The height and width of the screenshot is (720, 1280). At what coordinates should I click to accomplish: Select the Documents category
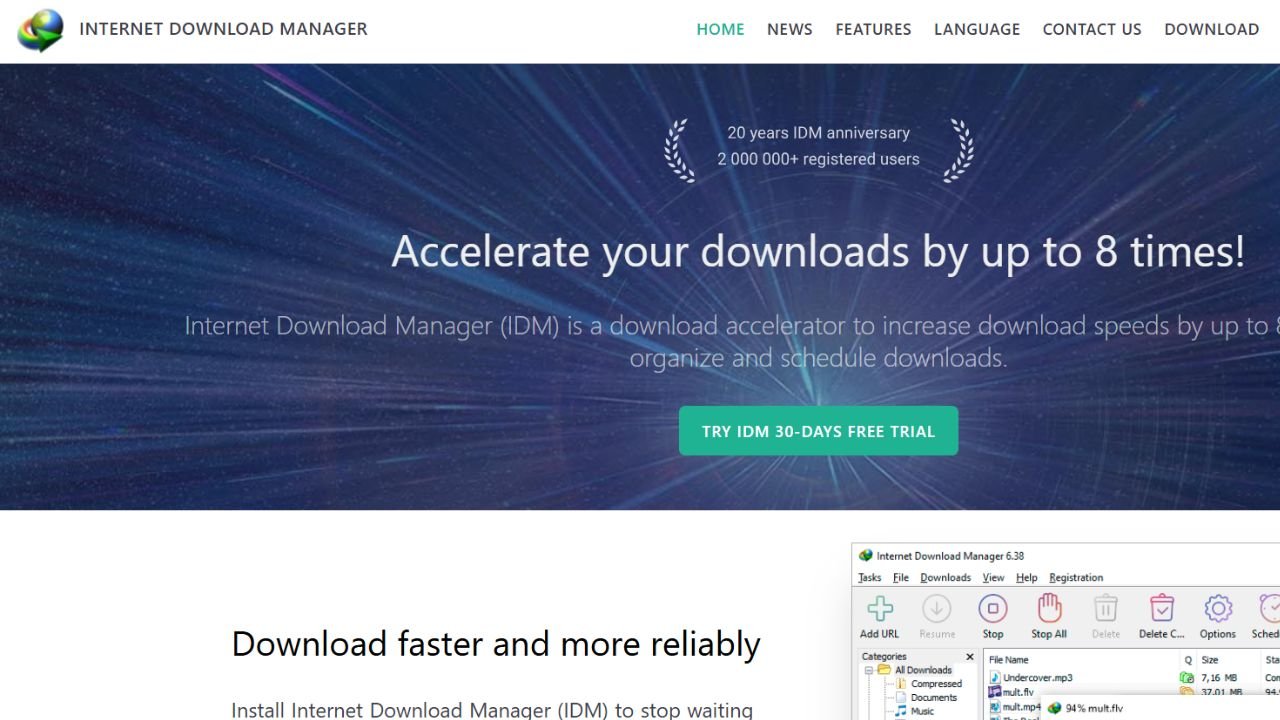pyautogui.click(x=934, y=698)
